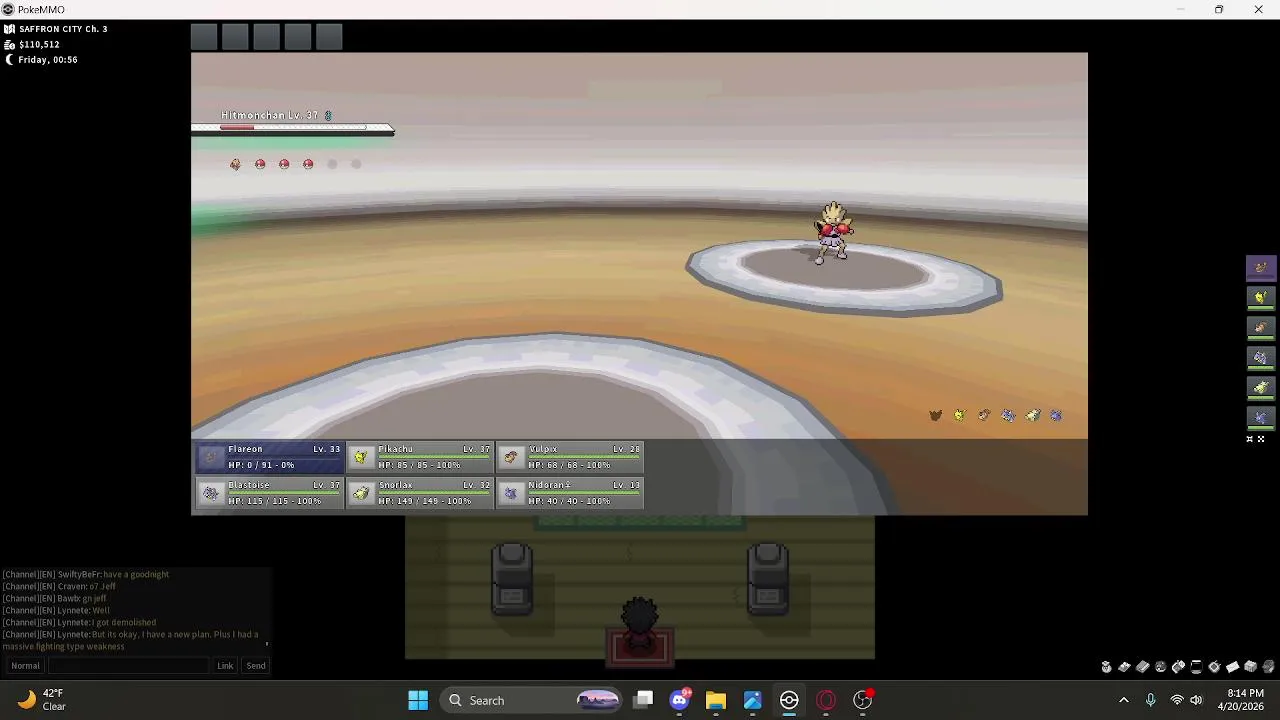This screenshot has width=1280, height=720.
Task: Click the opposing Hitmonchan sprite
Action: tap(832, 233)
